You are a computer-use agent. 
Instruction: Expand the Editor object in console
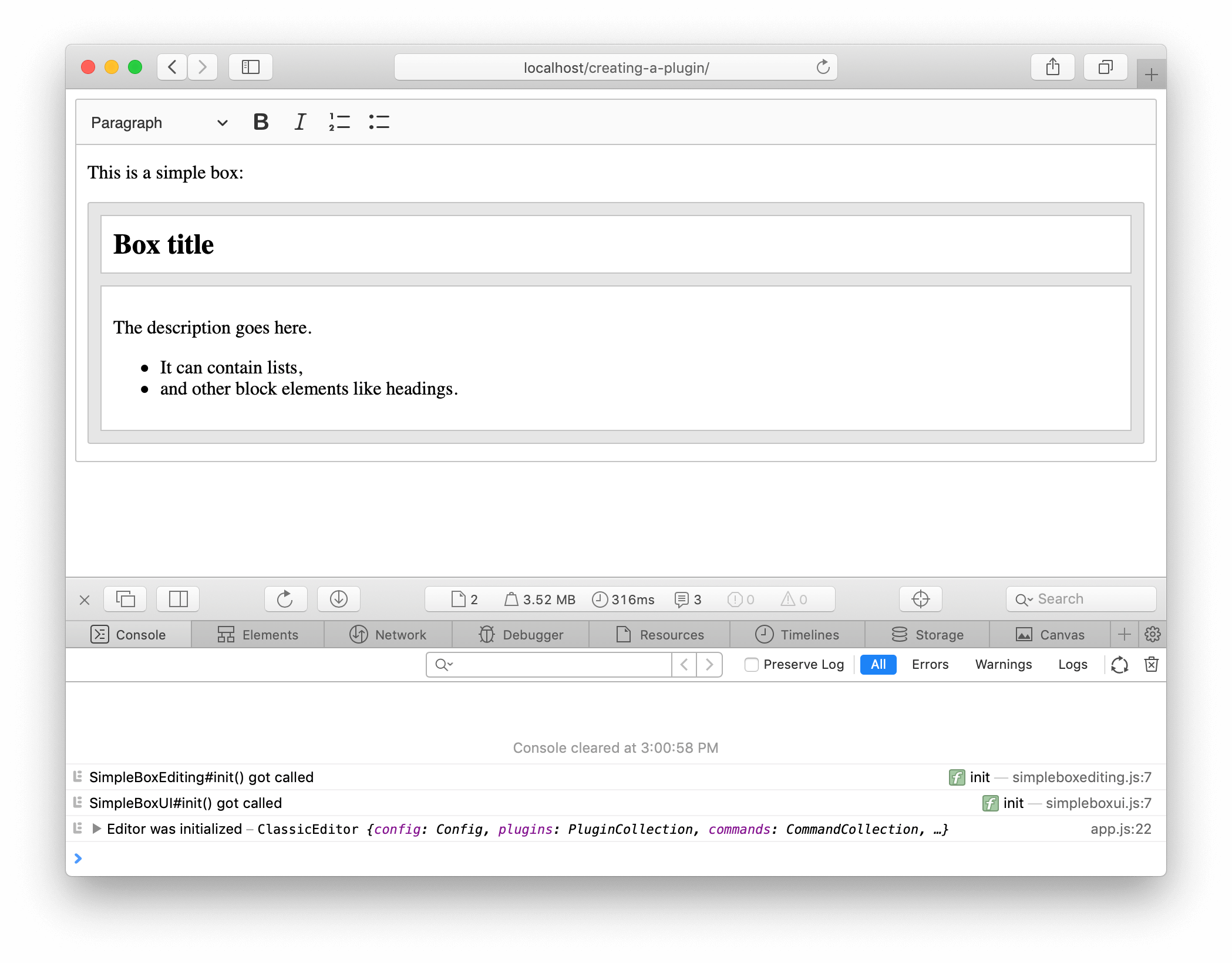(x=101, y=829)
